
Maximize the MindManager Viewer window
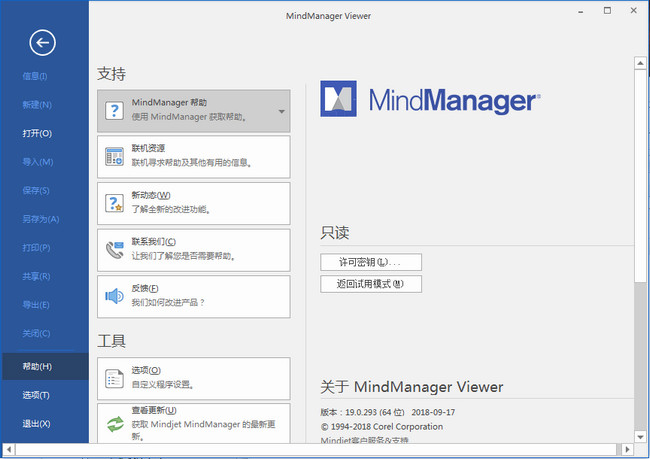click(607, 11)
